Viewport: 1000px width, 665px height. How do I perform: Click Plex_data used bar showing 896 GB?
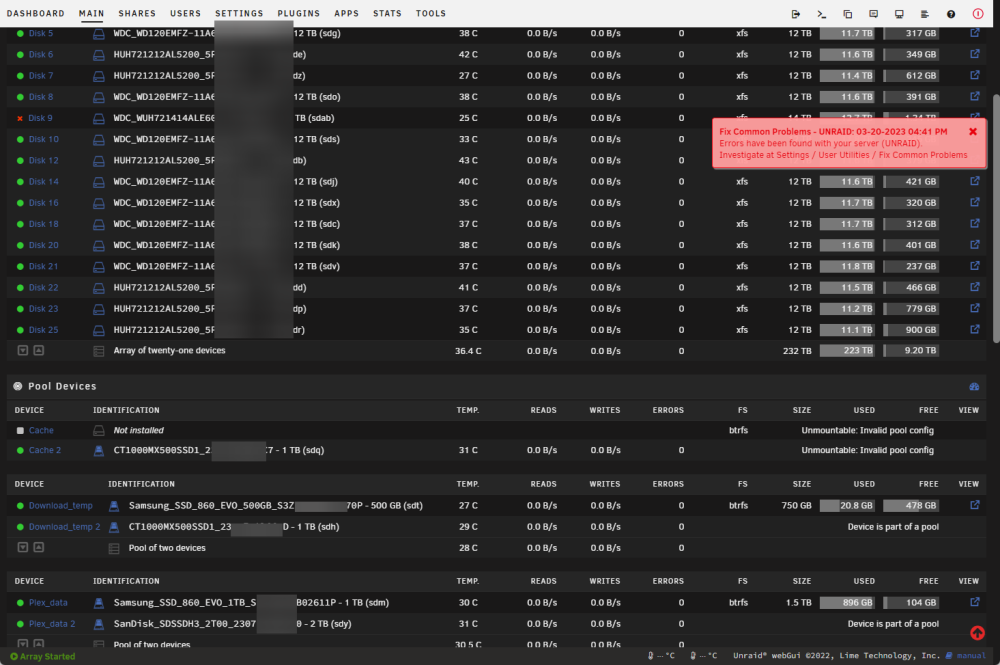click(846, 603)
